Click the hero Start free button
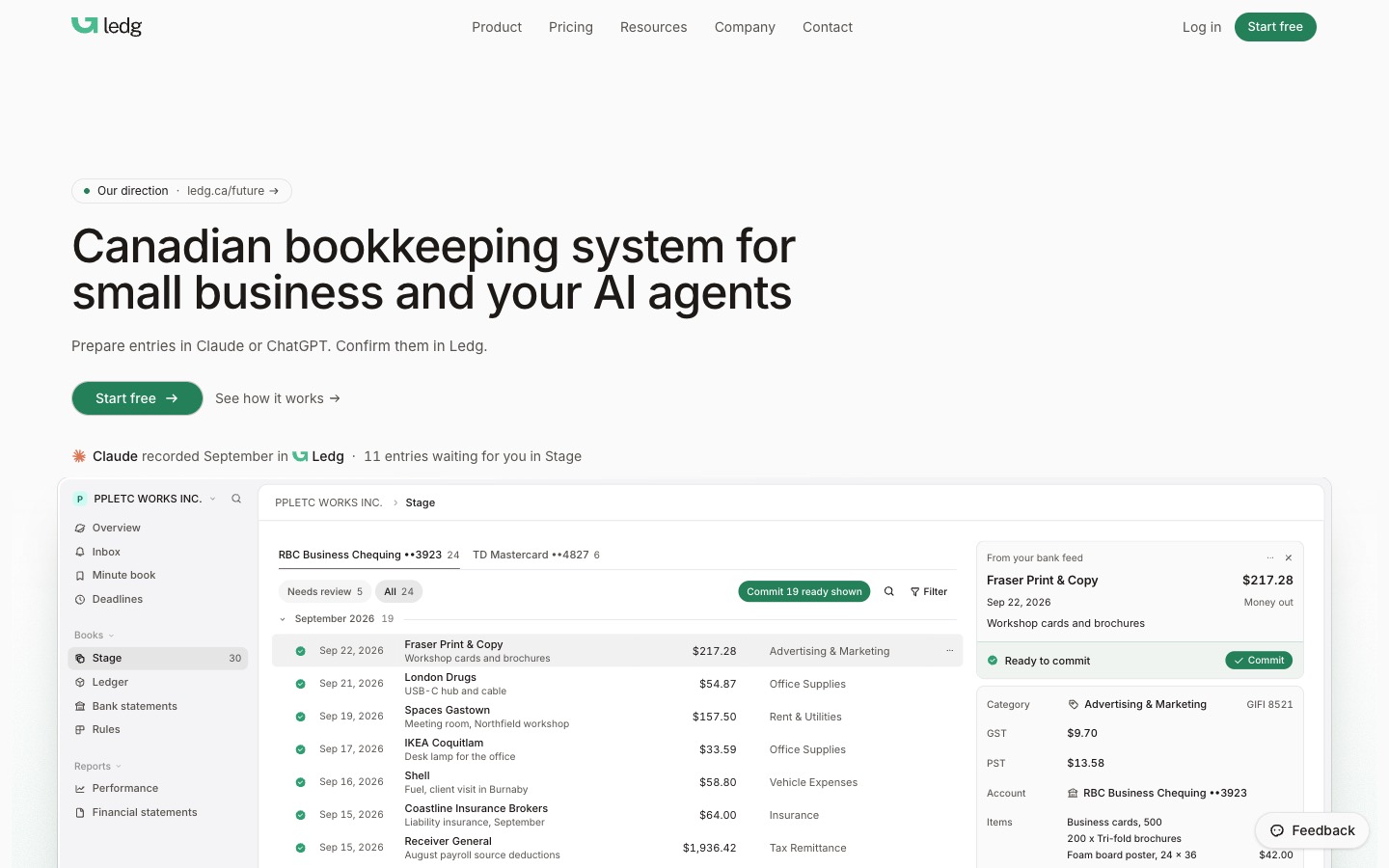 click(x=137, y=398)
